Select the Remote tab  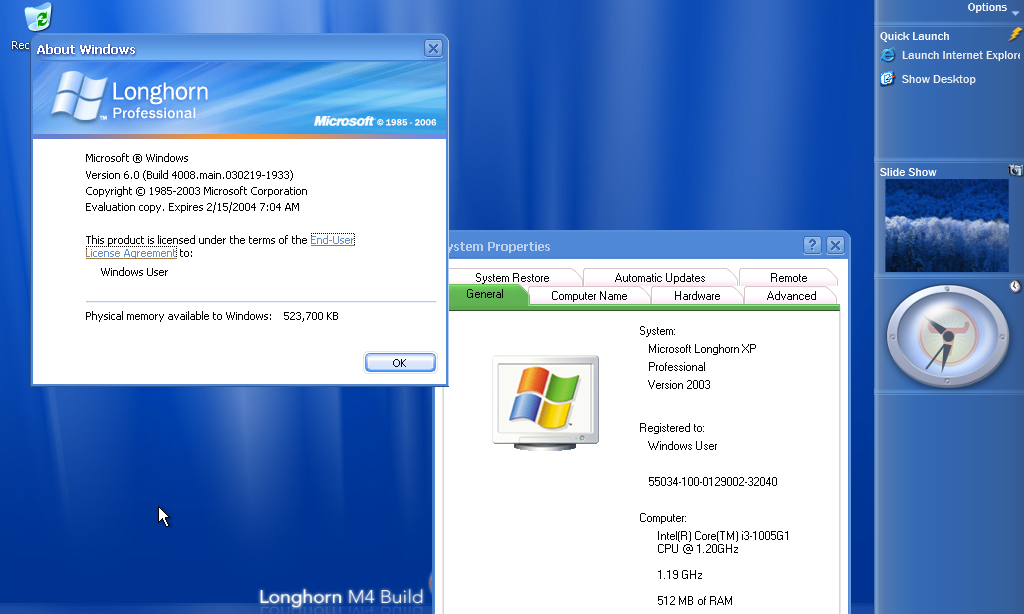tap(788, 278)
